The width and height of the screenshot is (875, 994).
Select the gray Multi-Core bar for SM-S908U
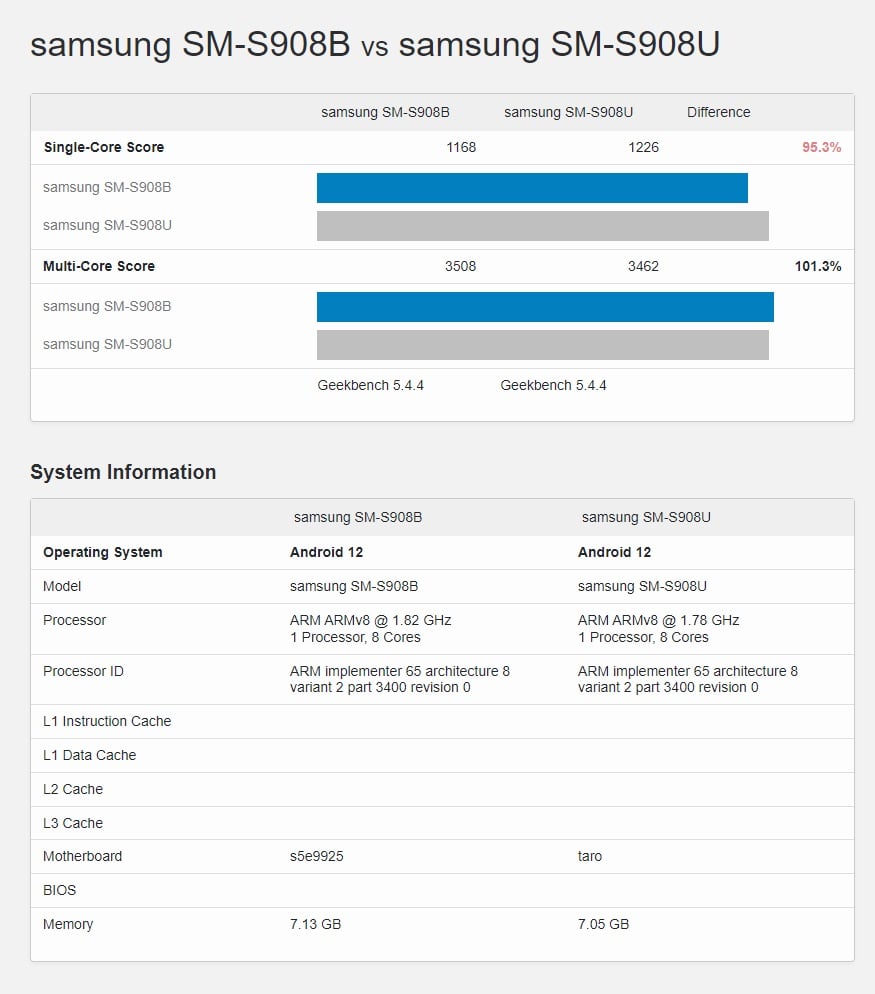pos(542,345)
